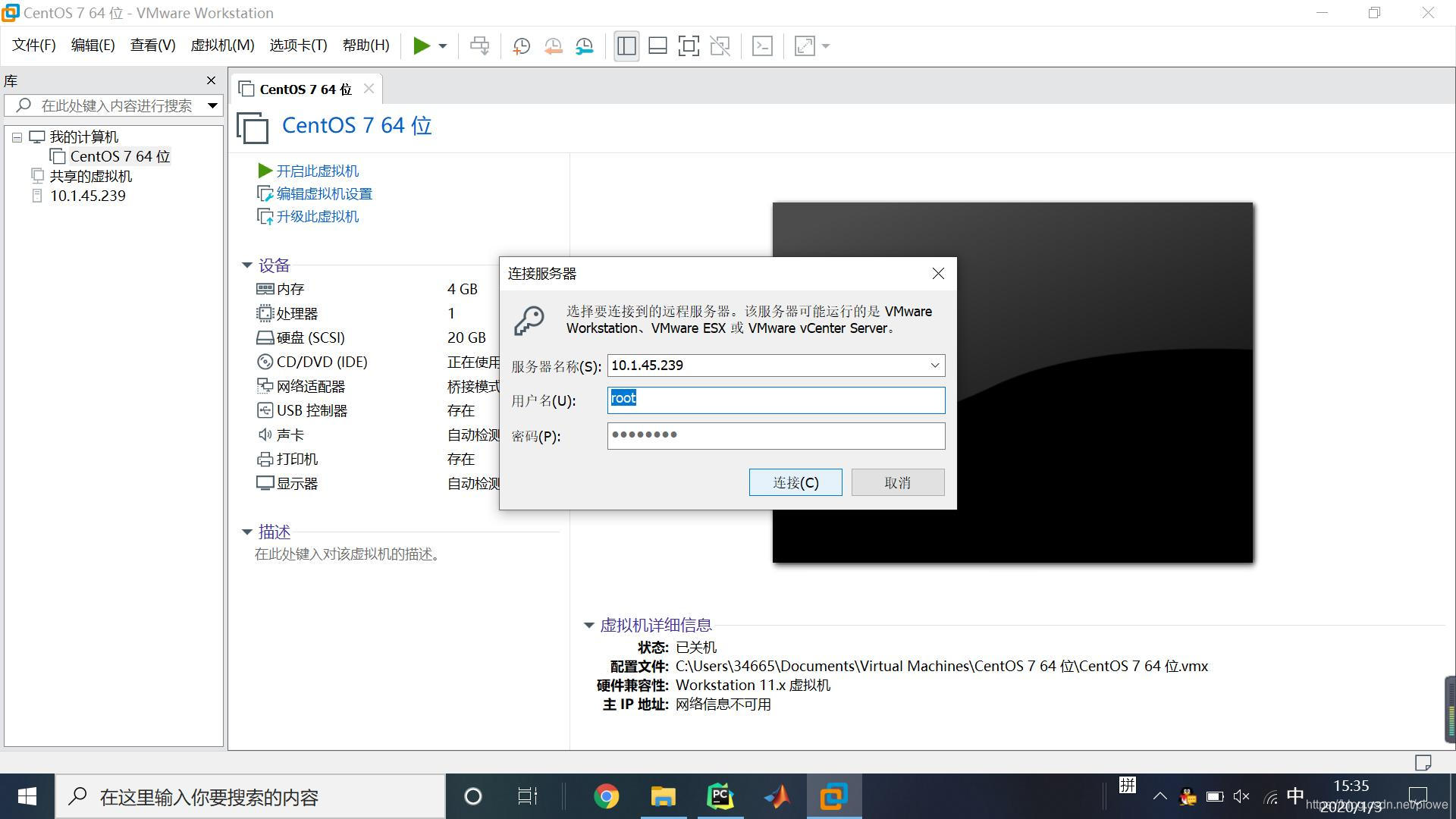Open the server name combo box list
This screenshot has width=1456, height=819.
click(x=934, y=365)
